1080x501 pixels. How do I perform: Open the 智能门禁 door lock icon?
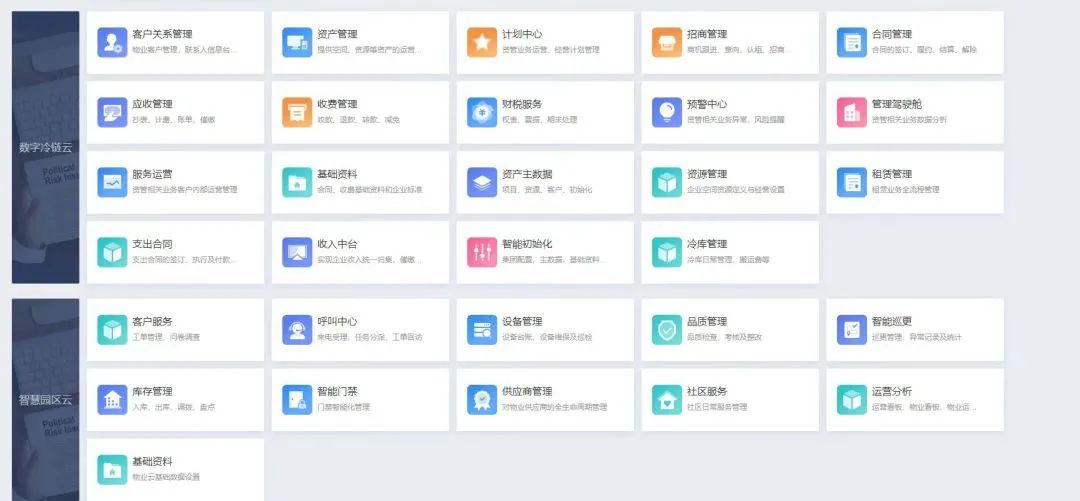[x=297, y=400]
